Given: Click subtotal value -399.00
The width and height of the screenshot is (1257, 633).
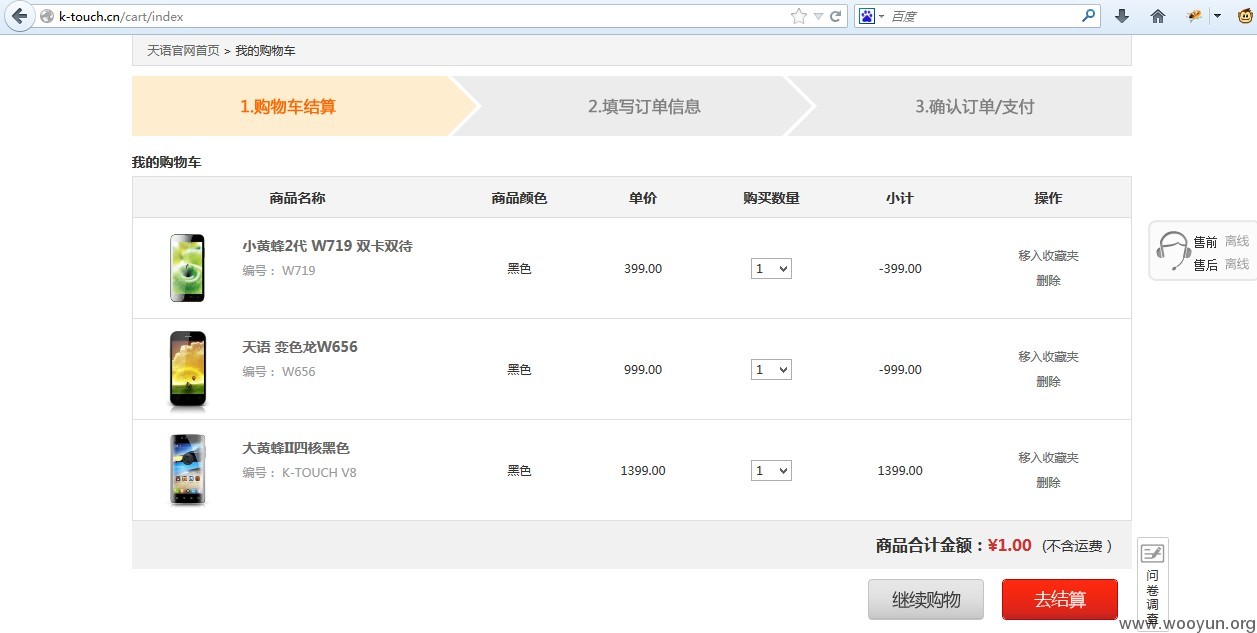Looking at the screenshot, I should tap(900, 268).
